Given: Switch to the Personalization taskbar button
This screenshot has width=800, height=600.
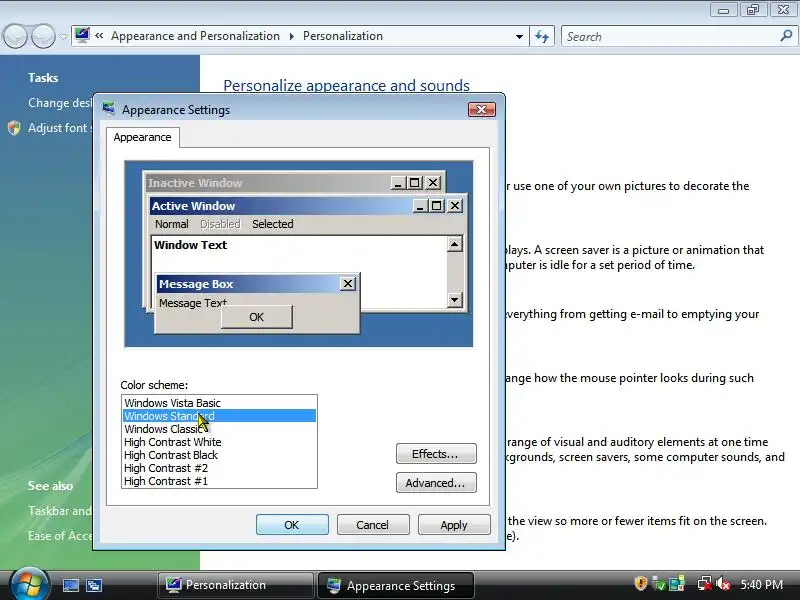Looking at the screenshot, I should tap(235, 585).
